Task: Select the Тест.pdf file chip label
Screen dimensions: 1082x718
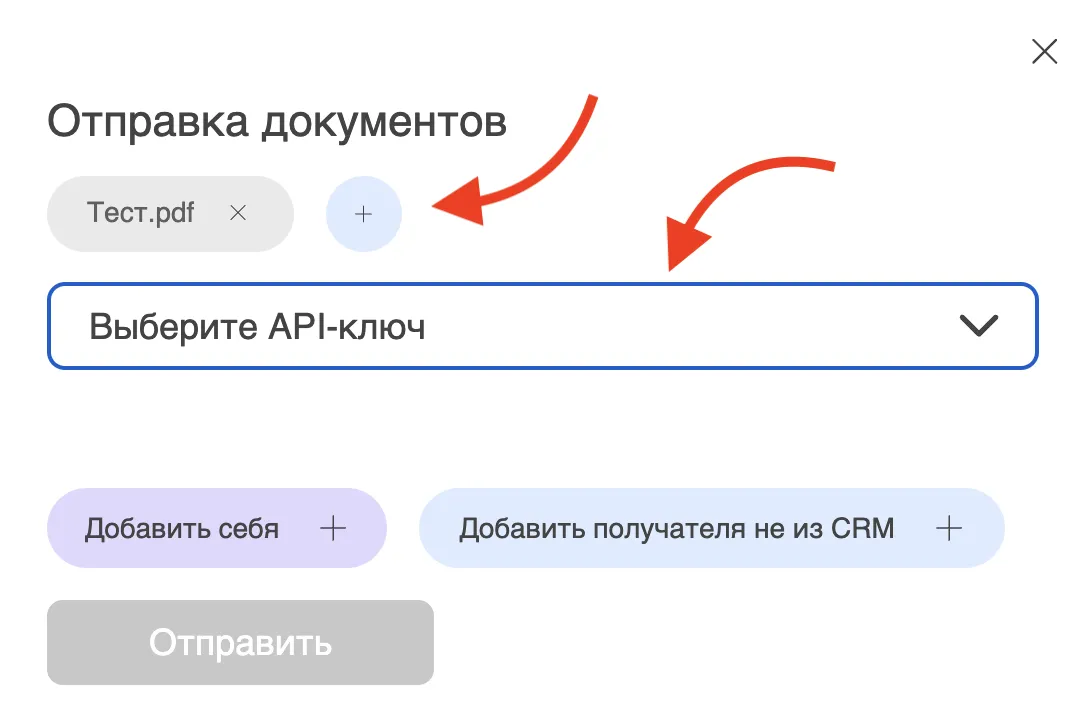Action: 141,213
